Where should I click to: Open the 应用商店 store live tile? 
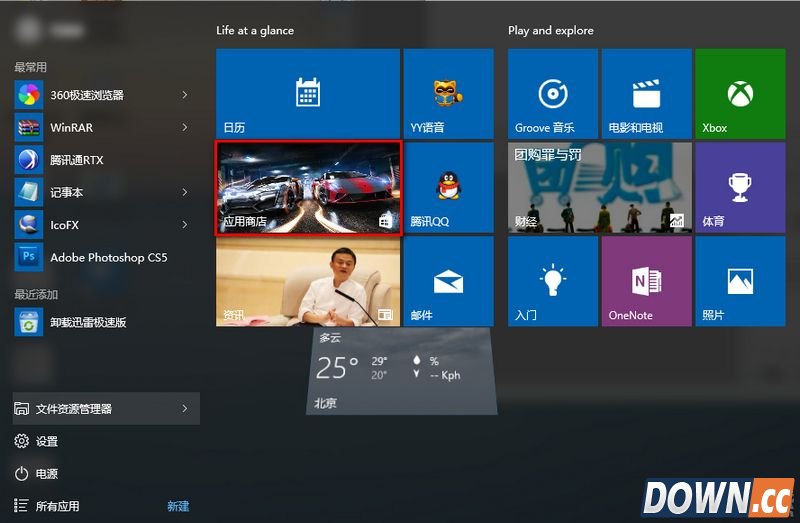308,188
